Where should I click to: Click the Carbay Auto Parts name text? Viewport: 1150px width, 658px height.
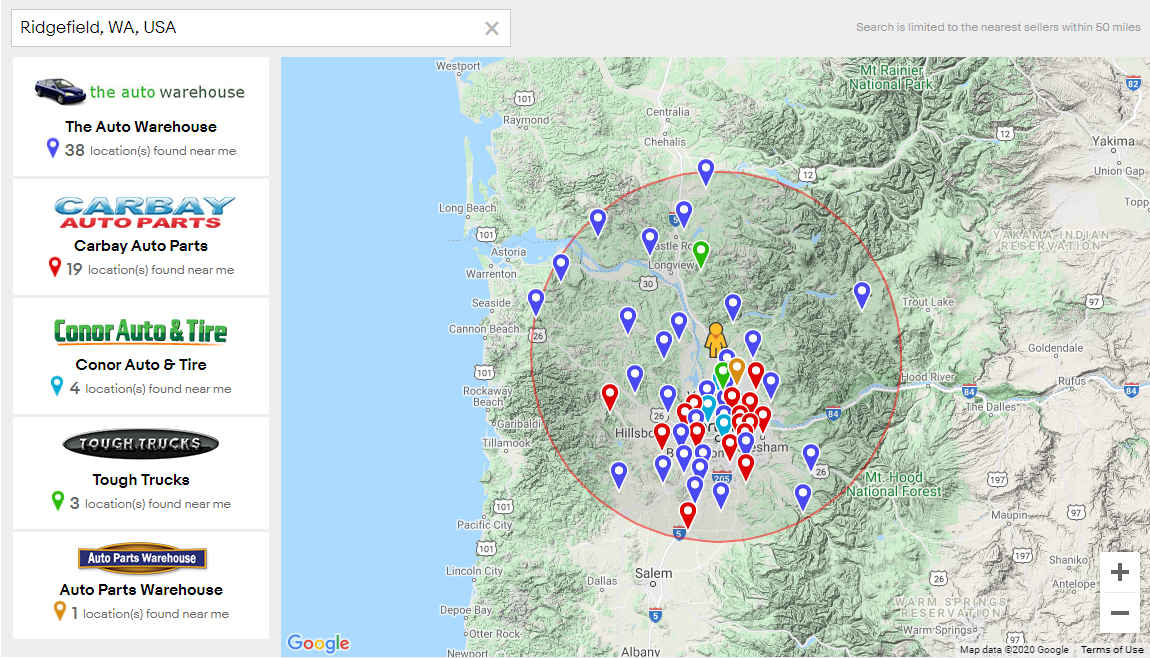pos(141,246)
